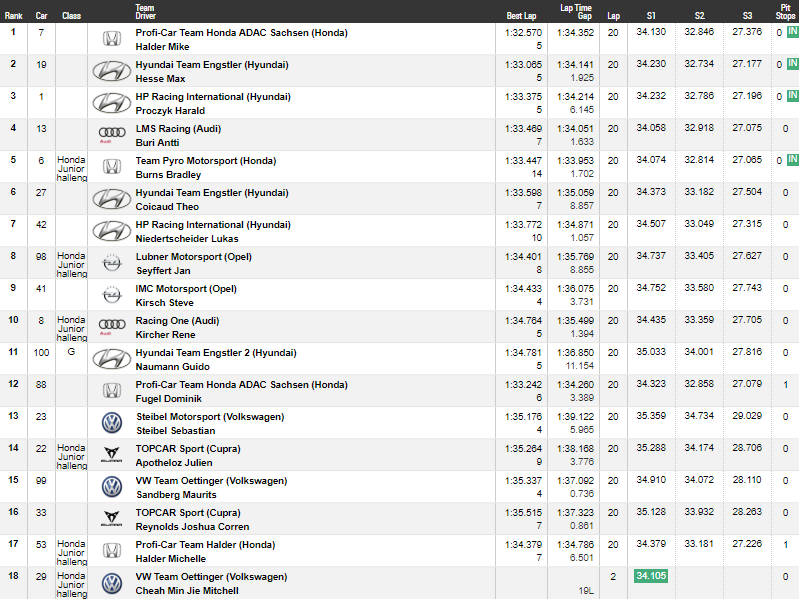
Task: Select driver name Cheah Min Jie Mitchell
Action: pyautogui.click(x=187, y=591)
